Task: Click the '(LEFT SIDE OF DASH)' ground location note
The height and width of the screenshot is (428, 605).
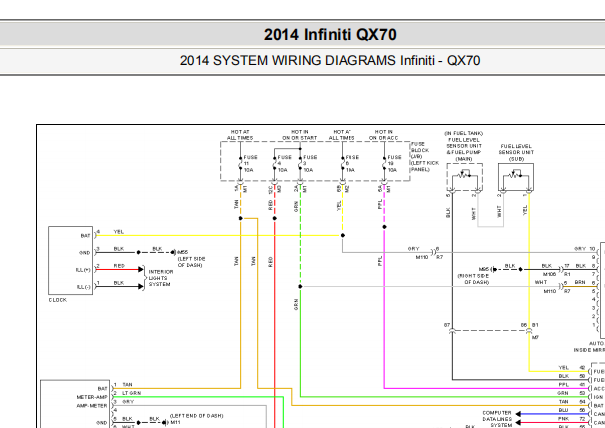Action: tap(191, 262)
